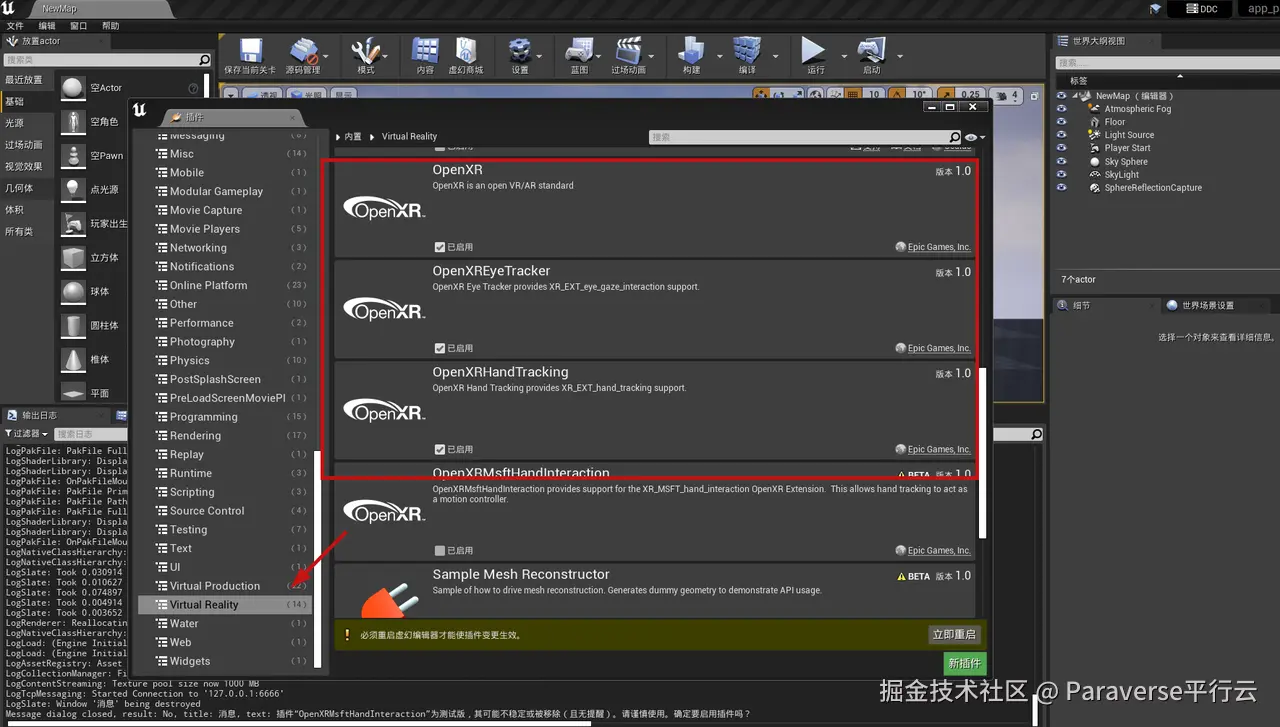The image size is (1280, 727).
Task: Click the World Outliner search field
Action: 1168,62
